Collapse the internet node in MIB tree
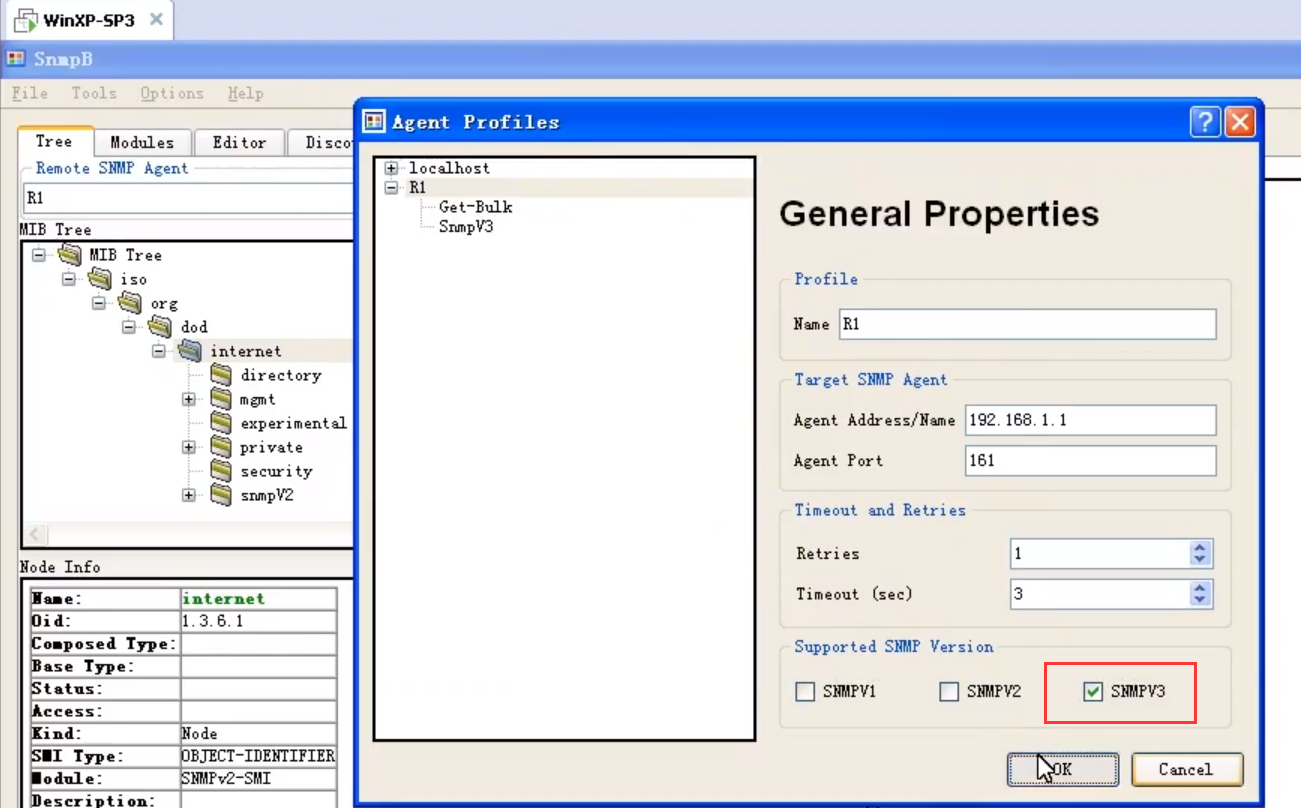Viewport: 1301px width, 808px height. [158, 351]
